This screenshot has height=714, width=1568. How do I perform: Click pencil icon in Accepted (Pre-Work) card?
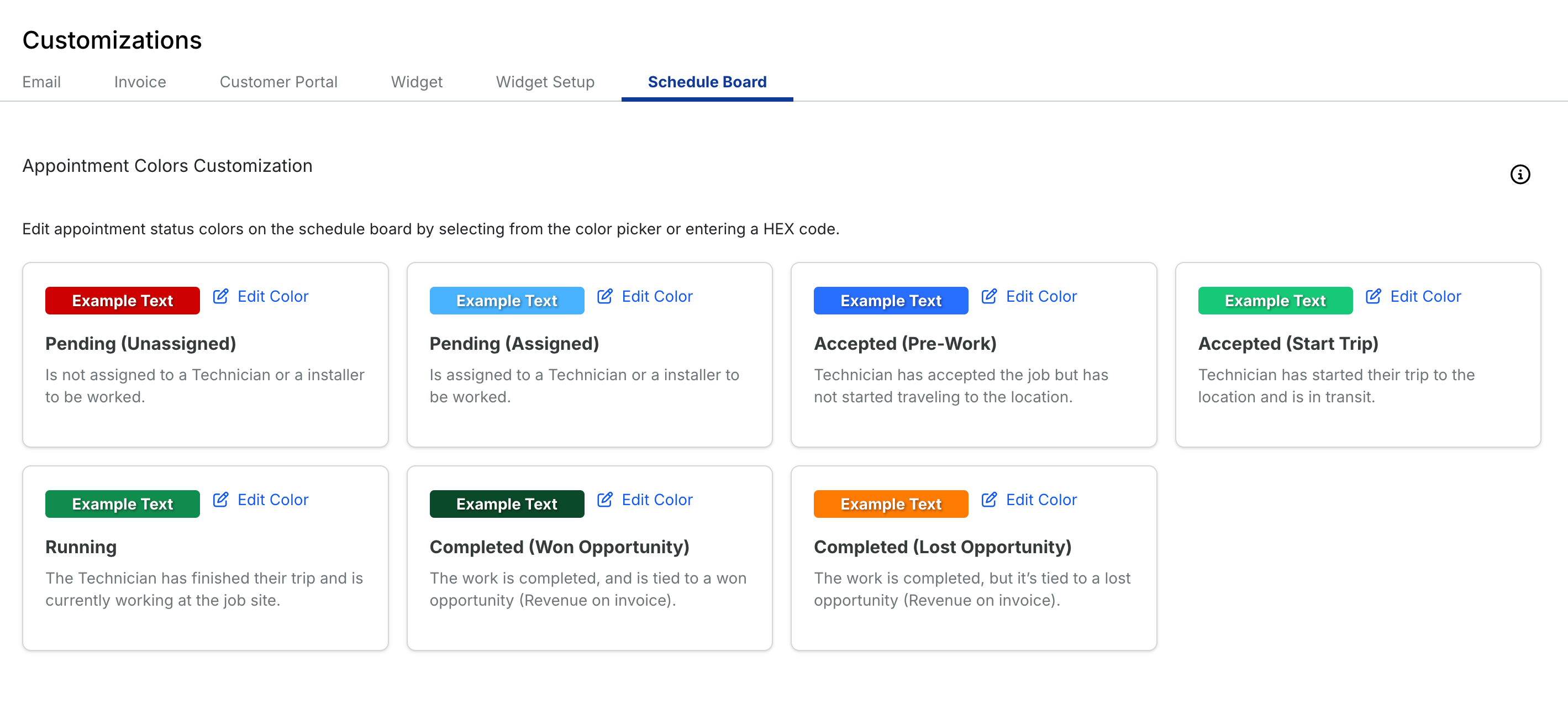tap(989, 296)
